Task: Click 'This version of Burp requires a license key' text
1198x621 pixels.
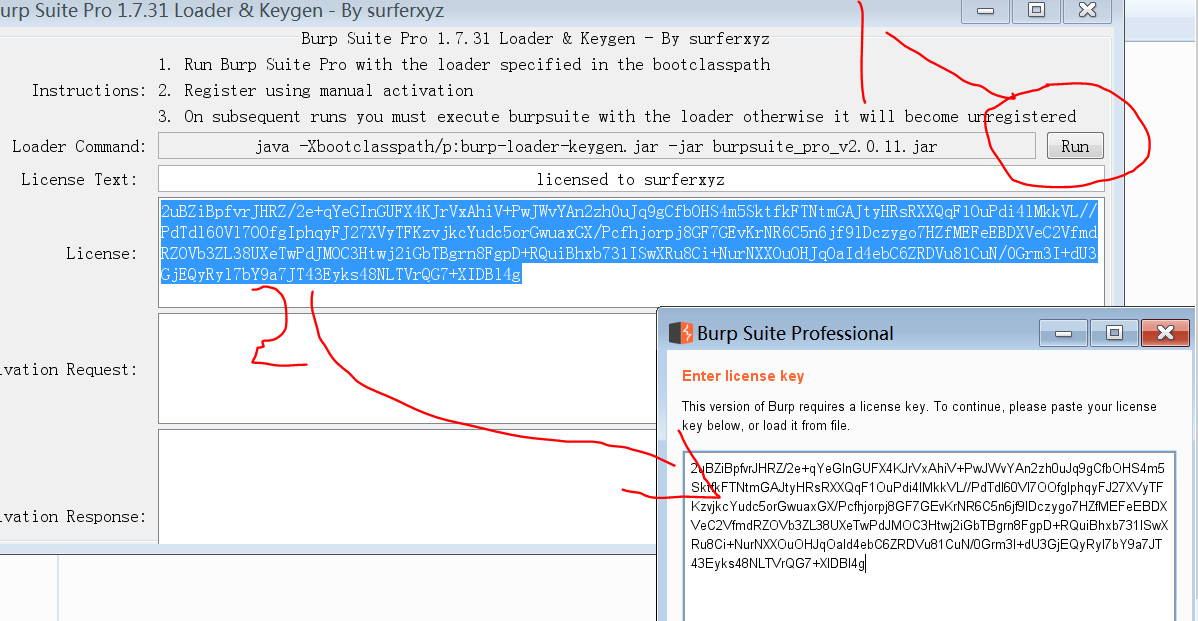Action: click(x=919, y=416)
